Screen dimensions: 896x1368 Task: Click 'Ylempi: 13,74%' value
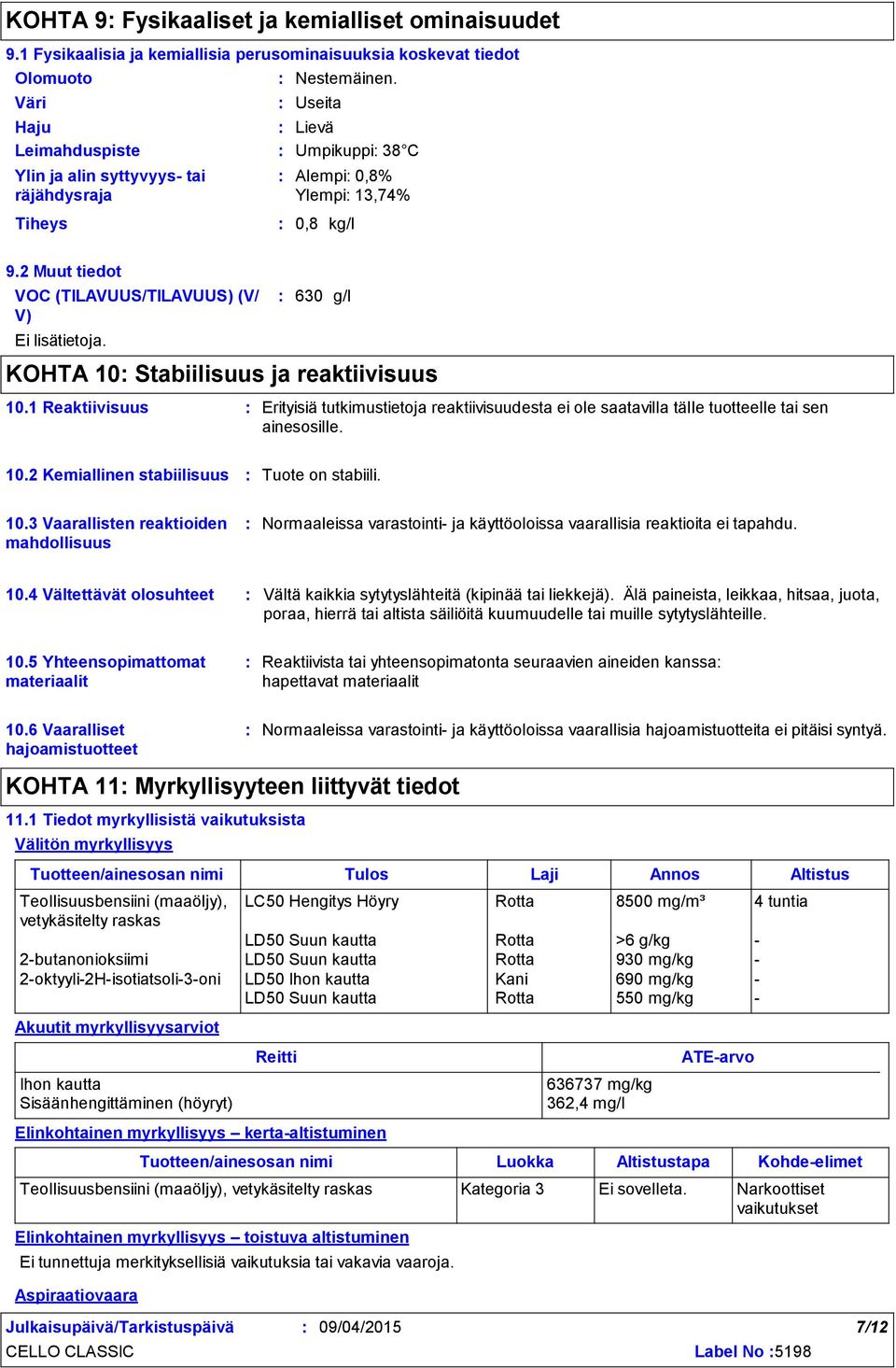[x=353, y=195]
